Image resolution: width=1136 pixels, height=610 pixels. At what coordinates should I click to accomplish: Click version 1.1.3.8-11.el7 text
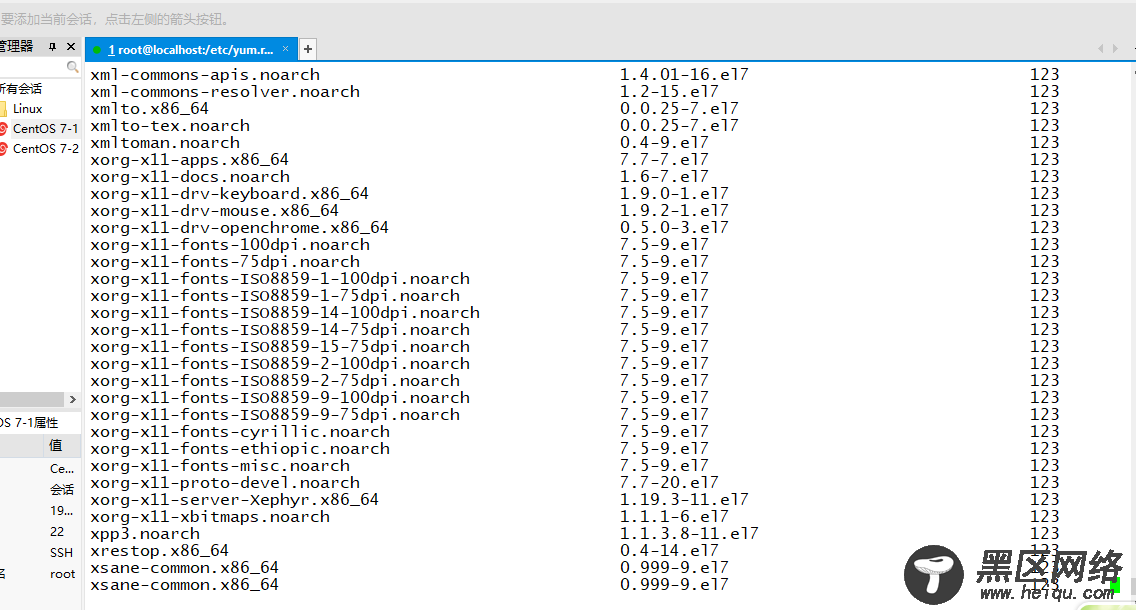(689, 534)
